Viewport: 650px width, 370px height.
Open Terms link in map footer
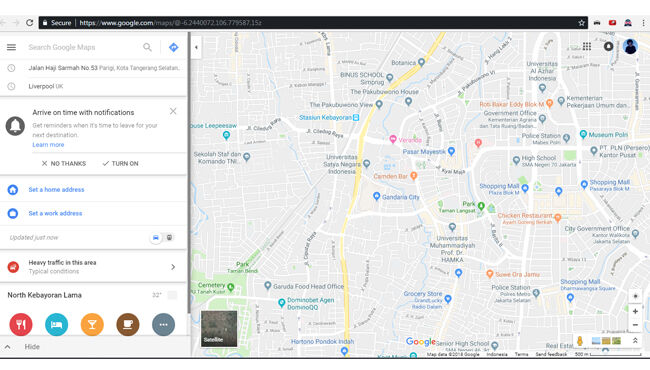tap(521, 354)
